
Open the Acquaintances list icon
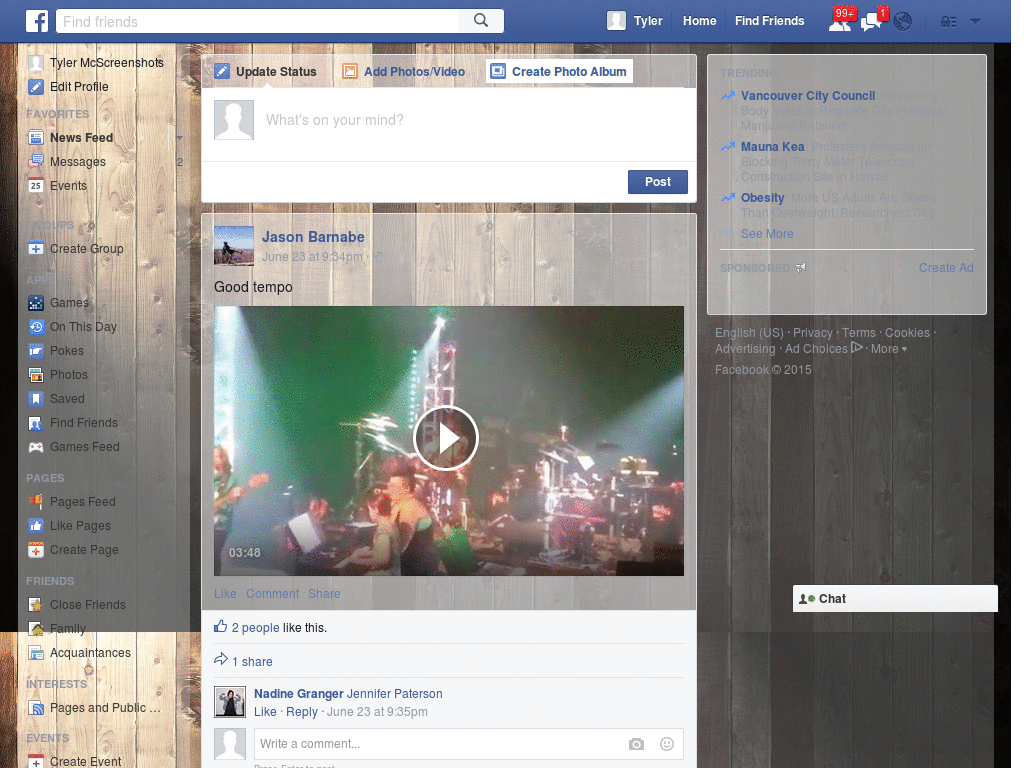coord(36,653)
